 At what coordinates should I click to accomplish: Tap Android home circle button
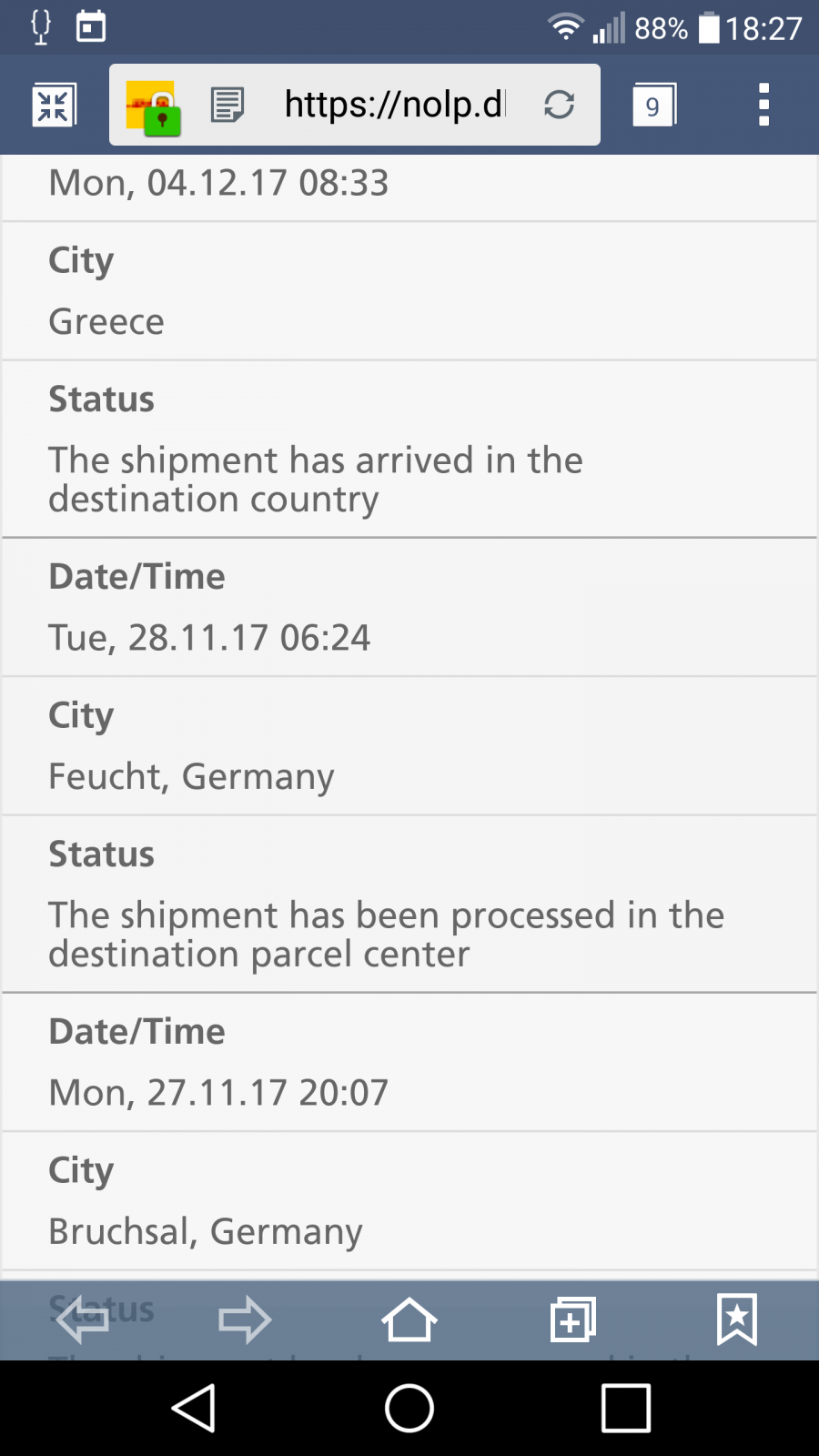pos(409,1409)
